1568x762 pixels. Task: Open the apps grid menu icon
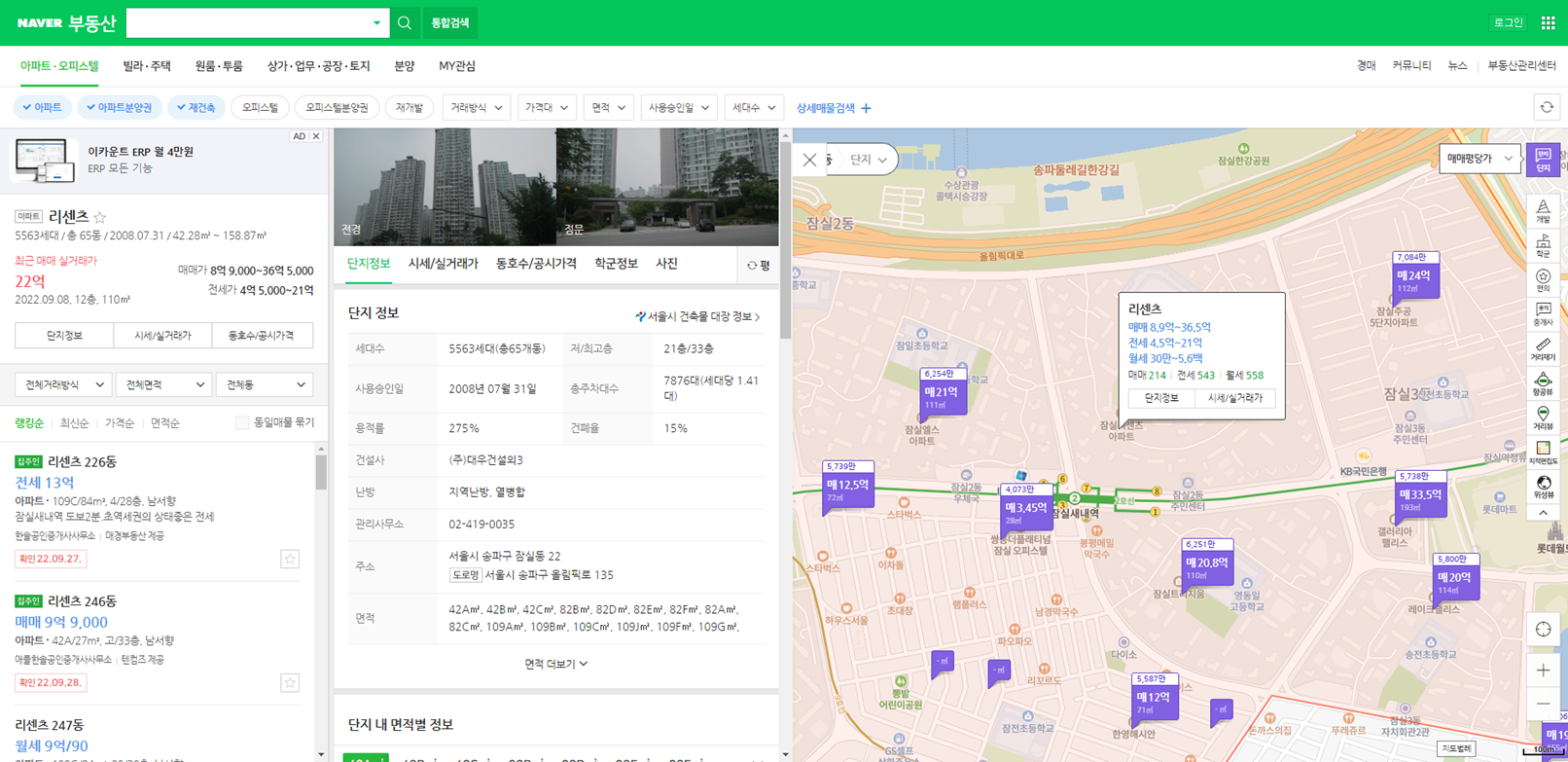coord(1548,22)
